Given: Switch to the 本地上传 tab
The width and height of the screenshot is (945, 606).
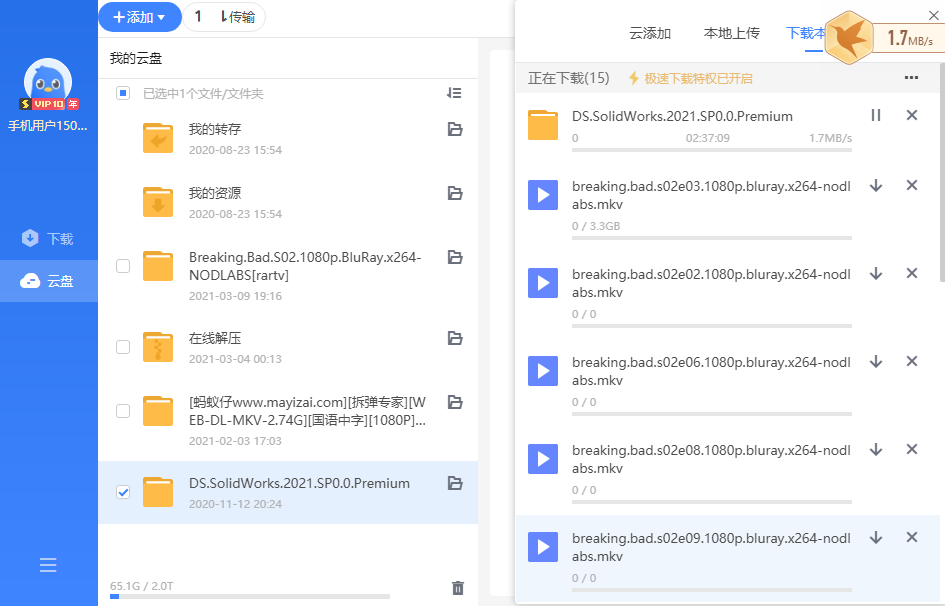Looking at the screenshot, I should (x=732, y=33).
